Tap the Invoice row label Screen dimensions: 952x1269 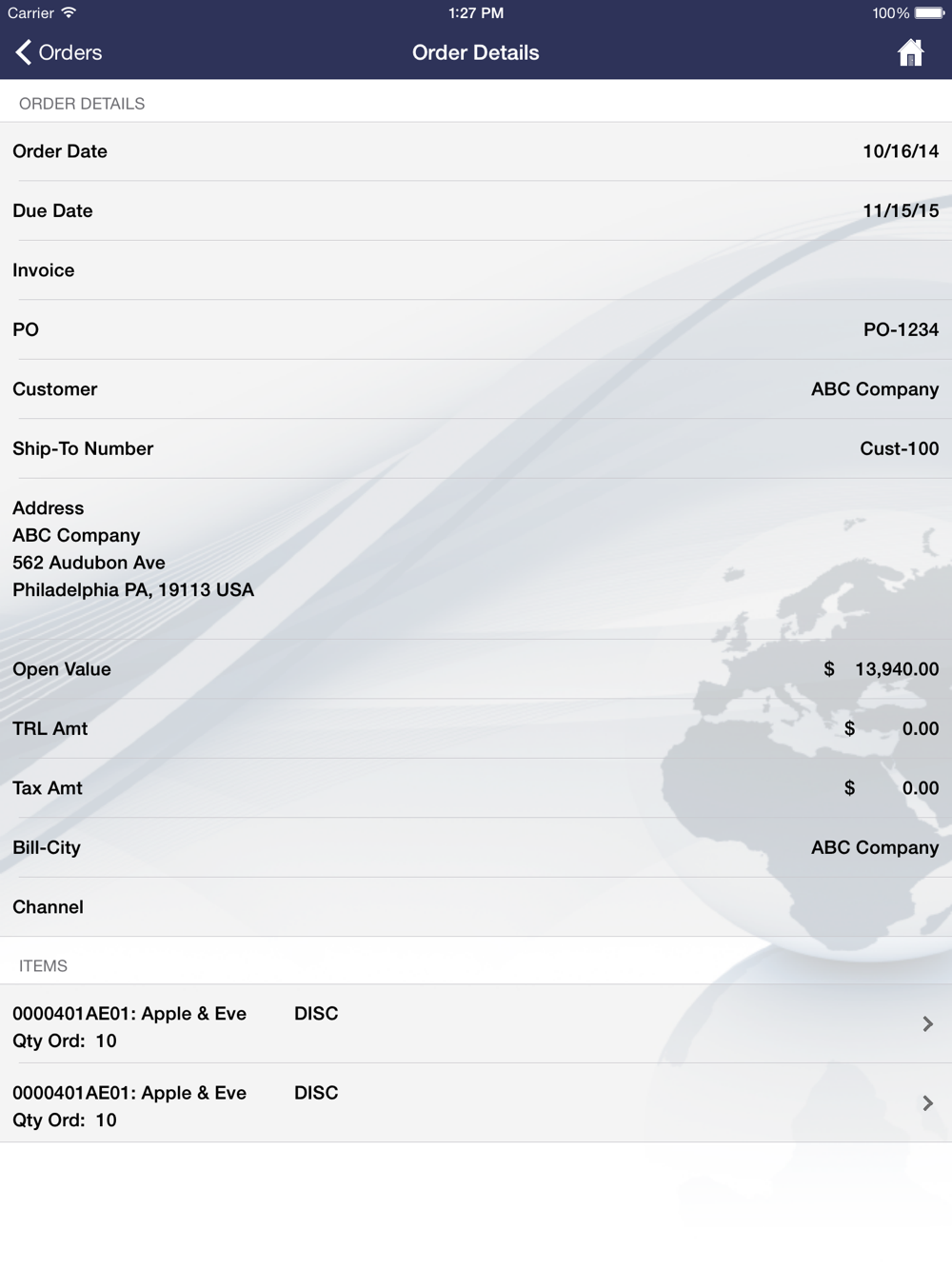[x=44, y=270]
